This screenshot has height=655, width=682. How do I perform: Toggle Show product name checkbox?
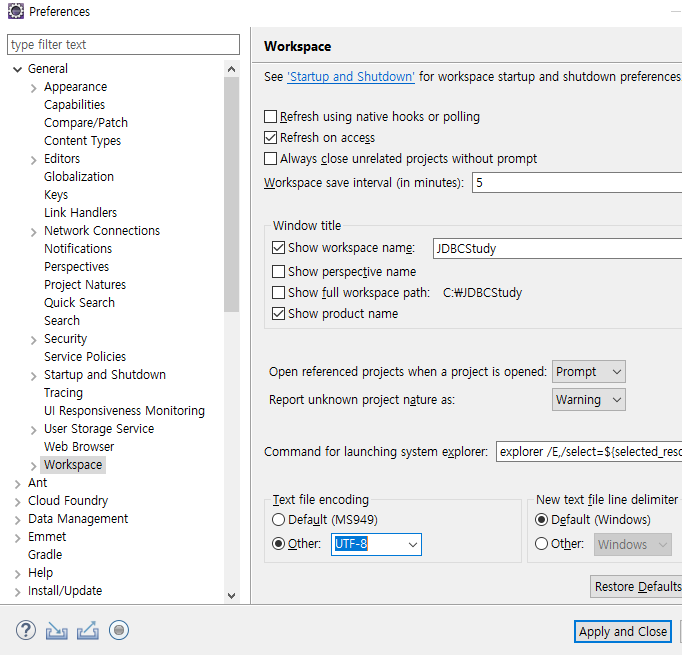tap(278, 313)
